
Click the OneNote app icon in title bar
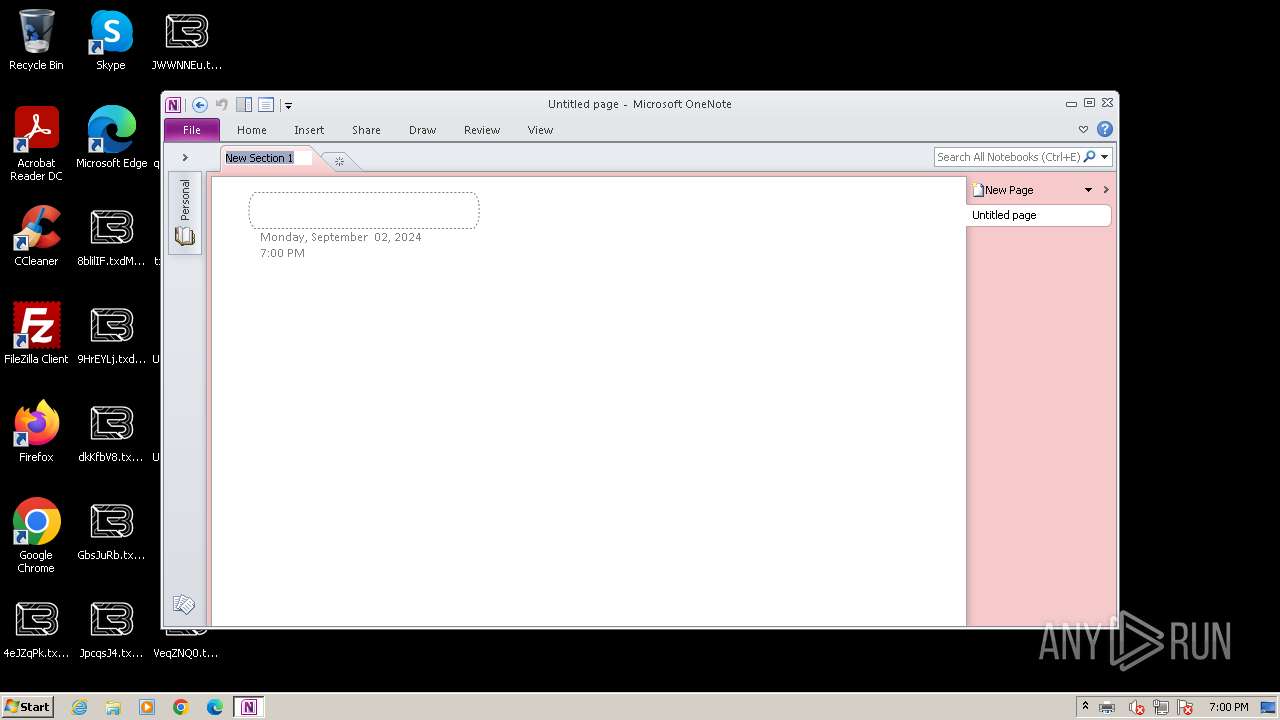coord(173,104)
